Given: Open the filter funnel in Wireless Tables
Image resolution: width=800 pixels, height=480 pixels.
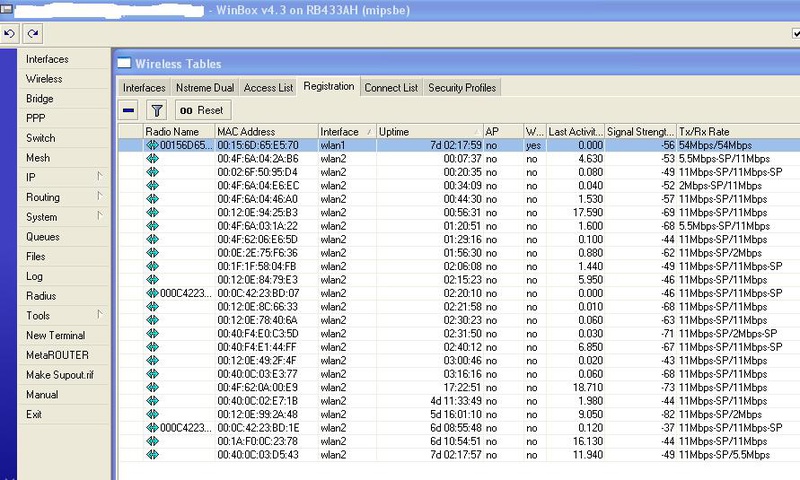Looking at the screenshot, I should 157,110.
